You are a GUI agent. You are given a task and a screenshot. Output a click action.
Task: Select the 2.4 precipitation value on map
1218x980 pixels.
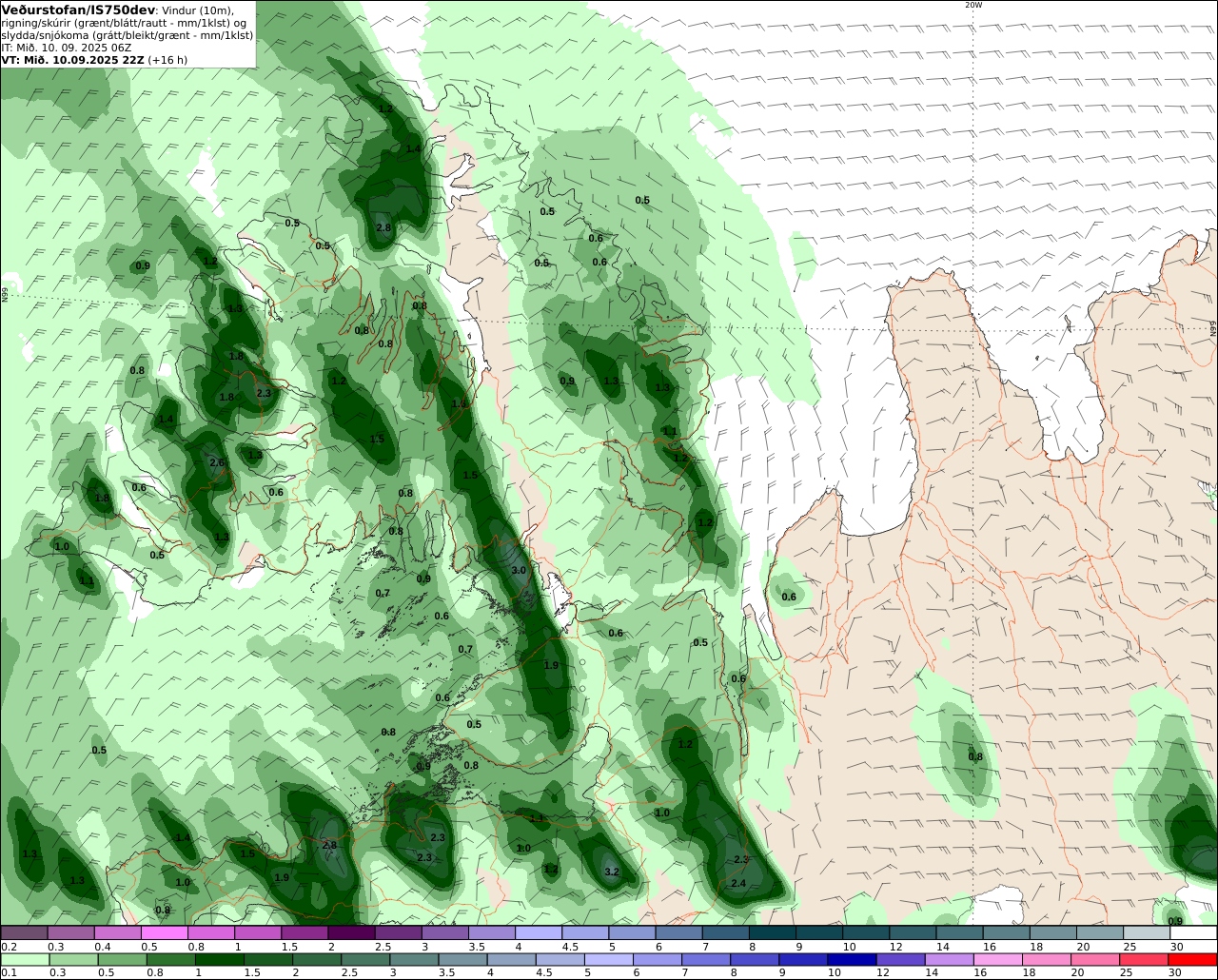pos(738,884)
